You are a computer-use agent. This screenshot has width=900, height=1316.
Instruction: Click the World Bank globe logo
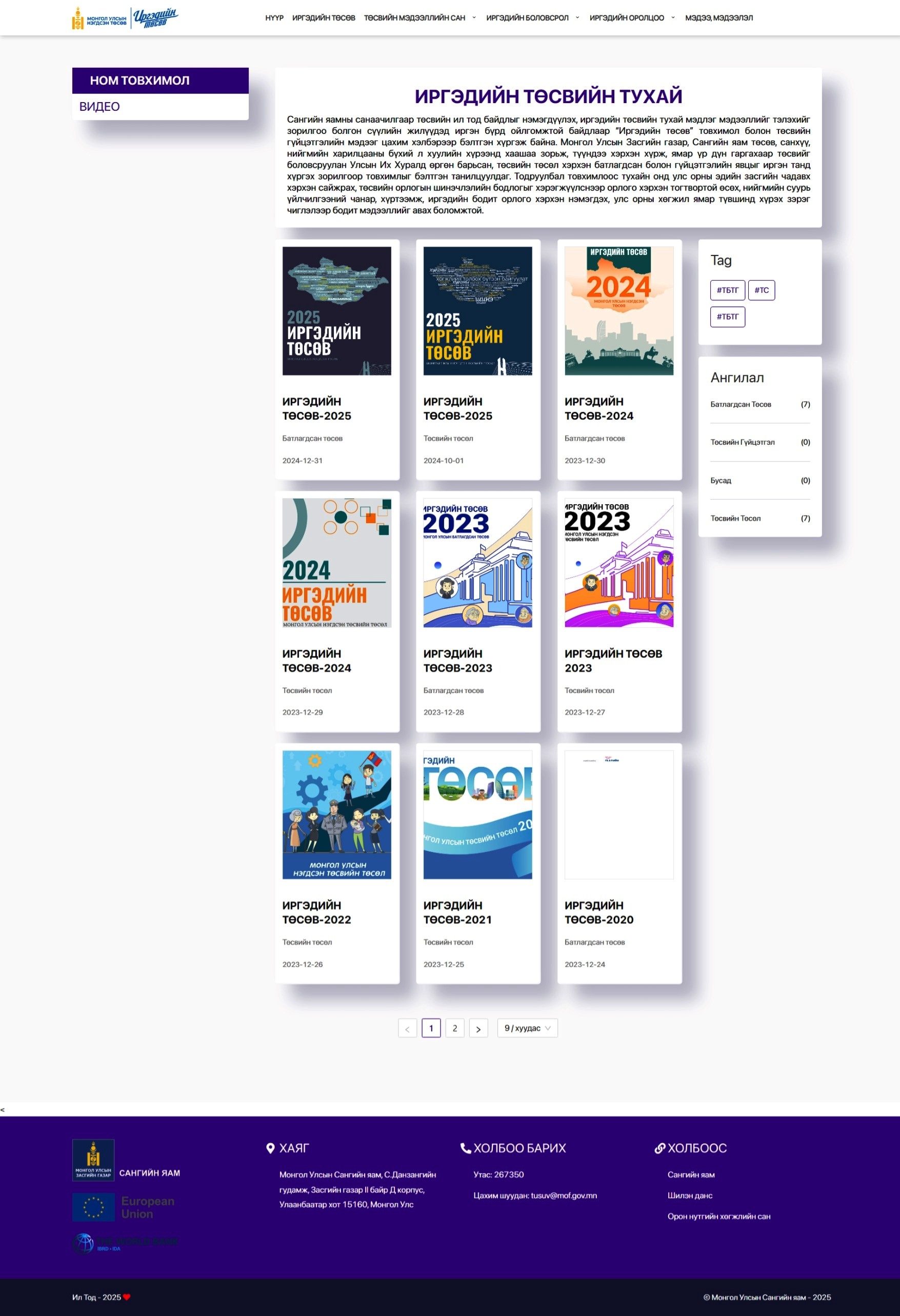click(x=84, y=1244)
